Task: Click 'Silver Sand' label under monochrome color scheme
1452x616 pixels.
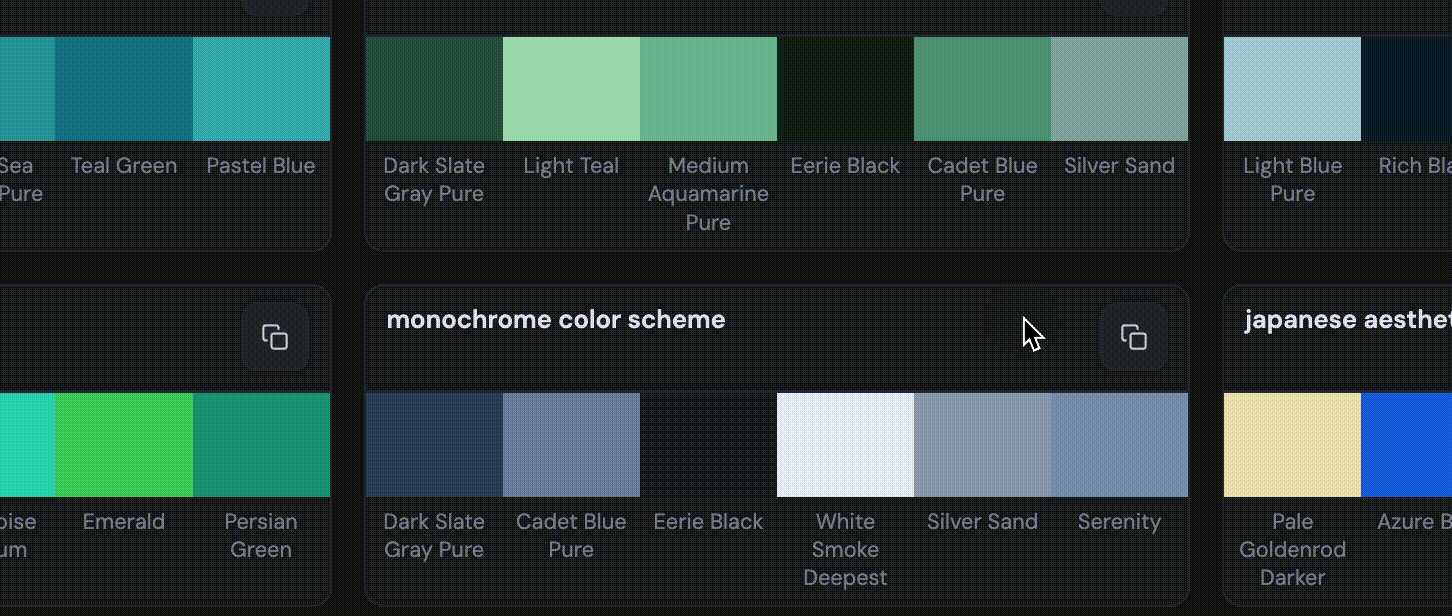Action: coord(982,522)
